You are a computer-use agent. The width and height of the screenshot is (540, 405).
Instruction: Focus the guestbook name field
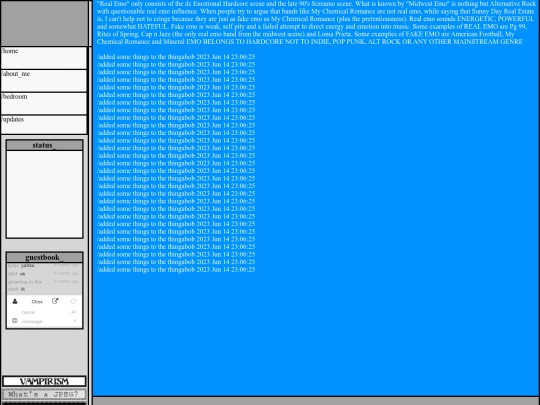(45, 312)
